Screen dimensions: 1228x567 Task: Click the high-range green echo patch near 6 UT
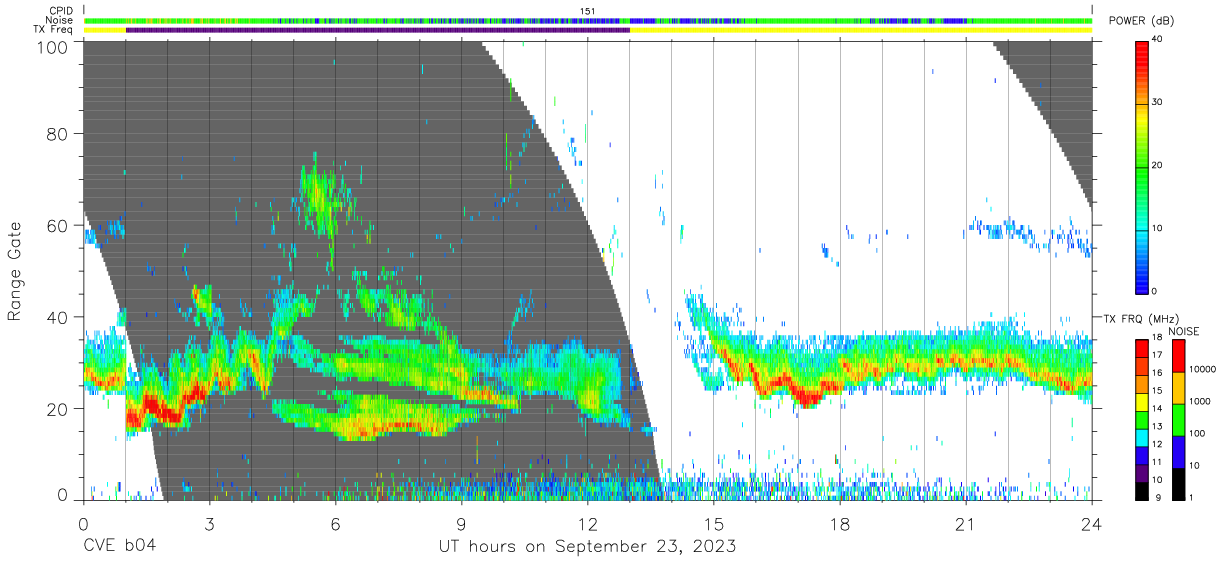pos(320,195)
